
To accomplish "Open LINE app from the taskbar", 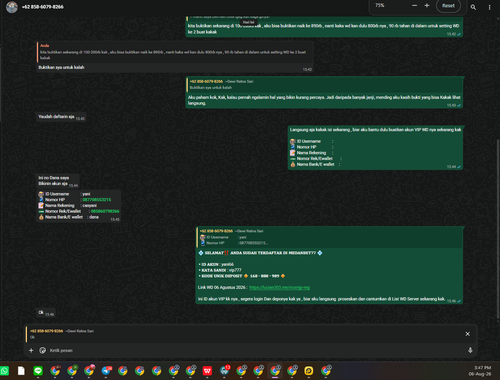I will point(38,371).
